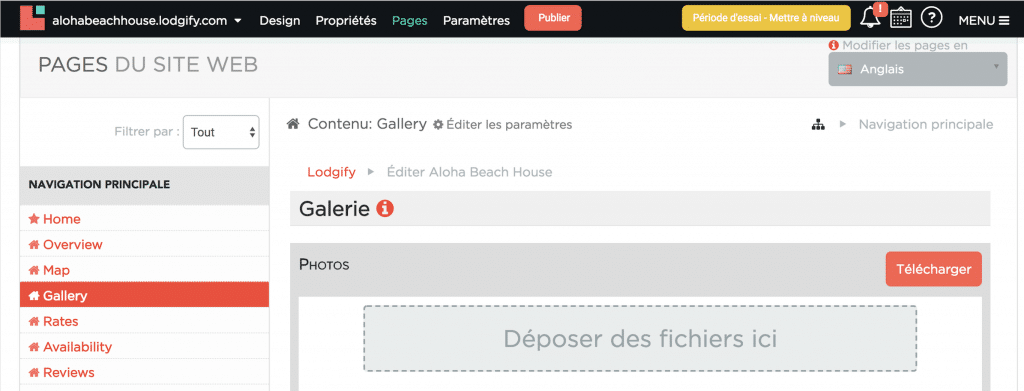This screenshot has height=391, width=1024.
Task: Click the info icon beside Modifier les pages en
Action: tap(833, 46)
